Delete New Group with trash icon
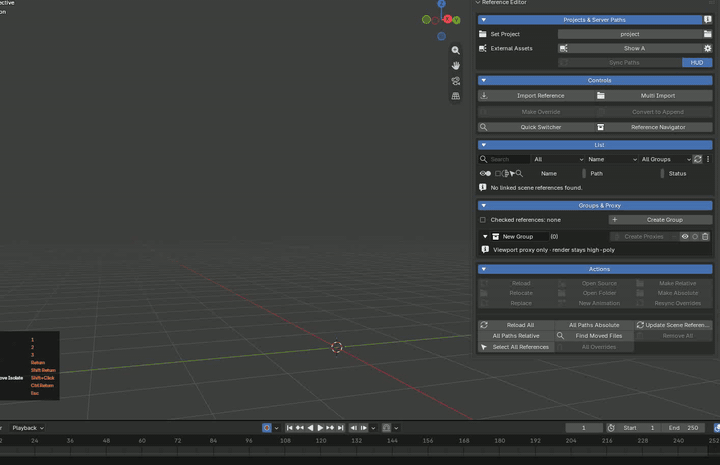This screenshot has height=465, width=720. tap(705, 236)
